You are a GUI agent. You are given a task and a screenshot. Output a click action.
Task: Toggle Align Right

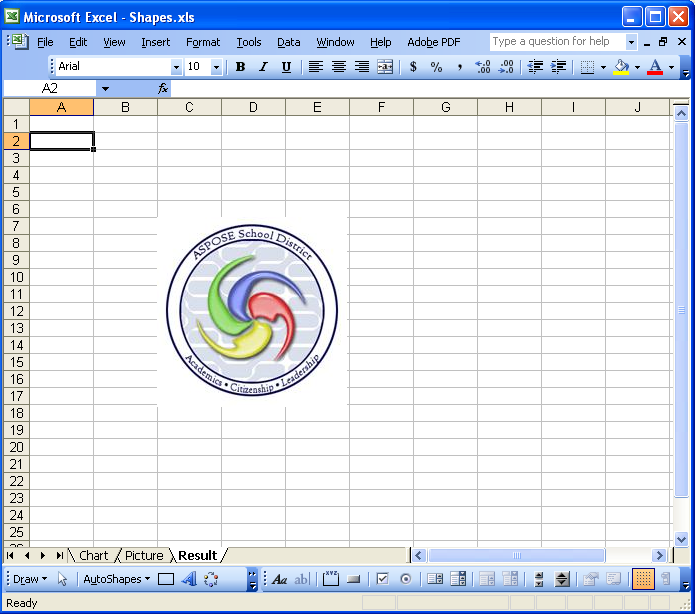362,67
